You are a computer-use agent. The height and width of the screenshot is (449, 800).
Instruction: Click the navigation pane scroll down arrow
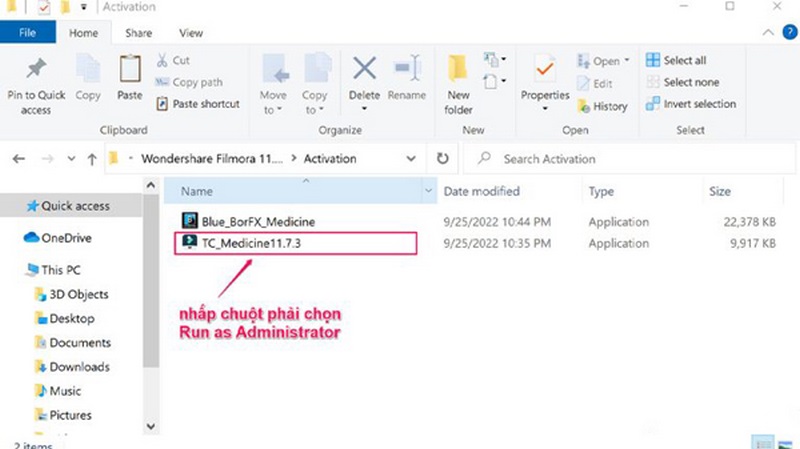(x=151, y=426)
